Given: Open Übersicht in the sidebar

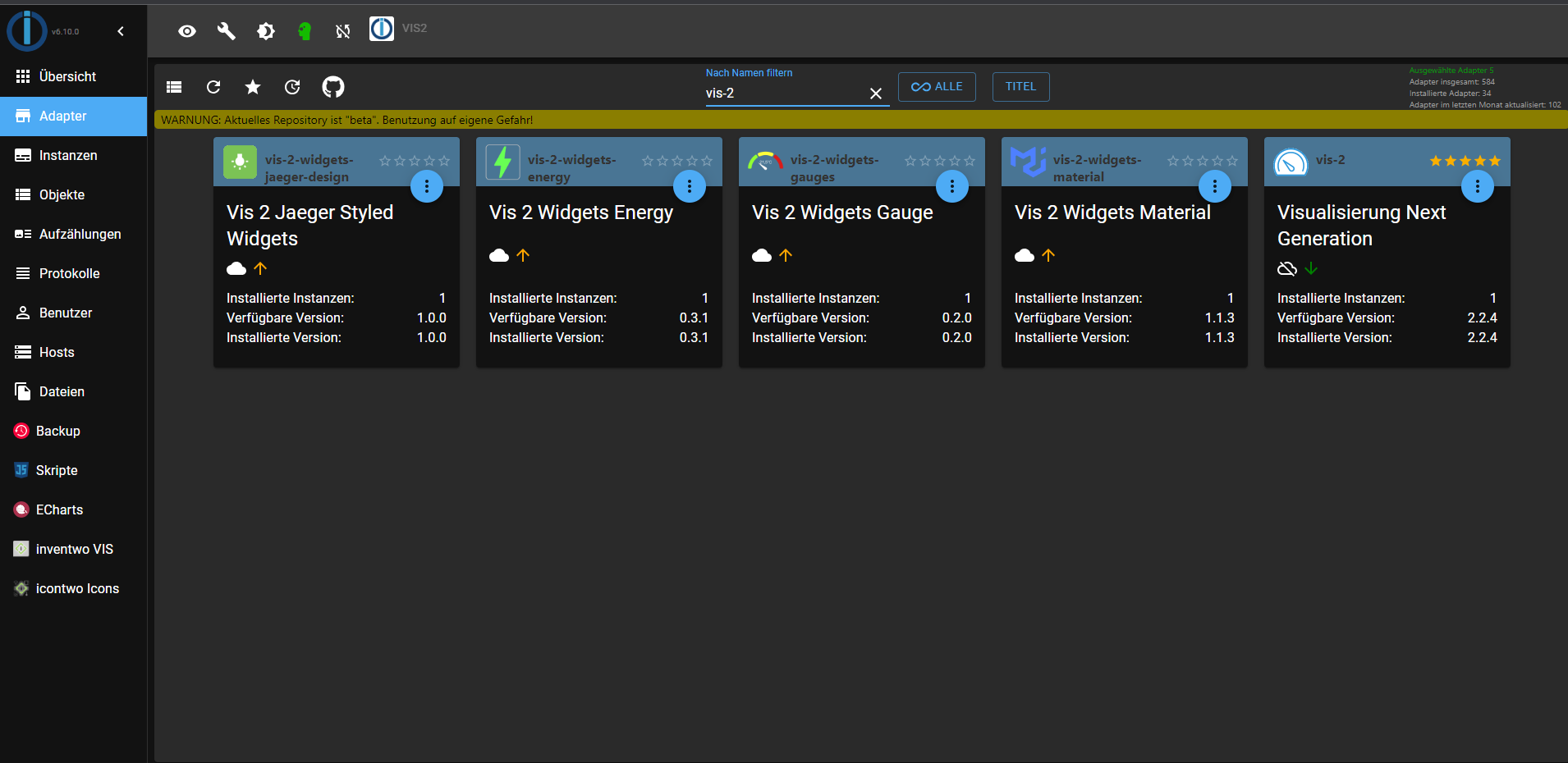Looking at the screenshot, I should [x=73, y=76].
